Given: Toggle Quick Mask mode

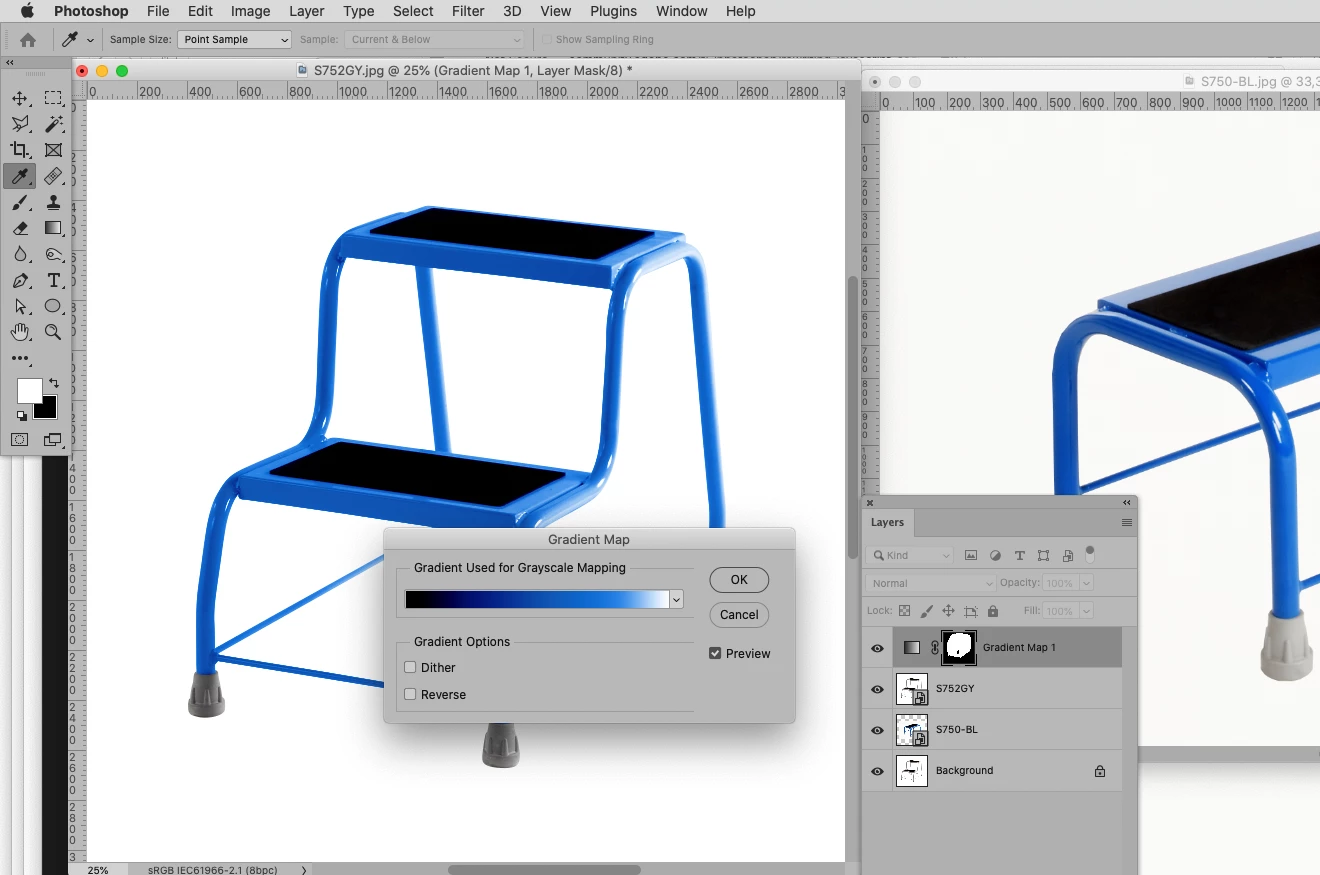Looking at the screenshot, I should (x=19, y=440).
